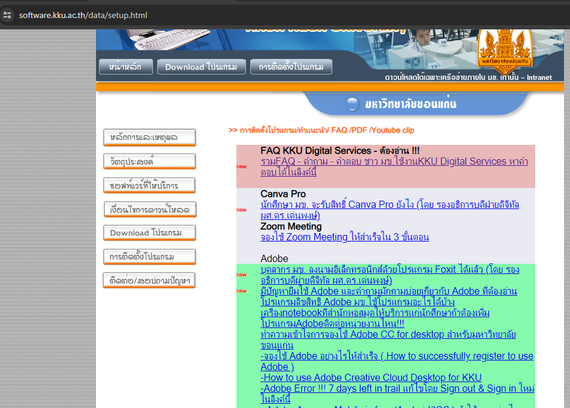Open How to use Adobe Creative Cloud Desktop link
Viewport: 570px width, 408px height.
371,377
